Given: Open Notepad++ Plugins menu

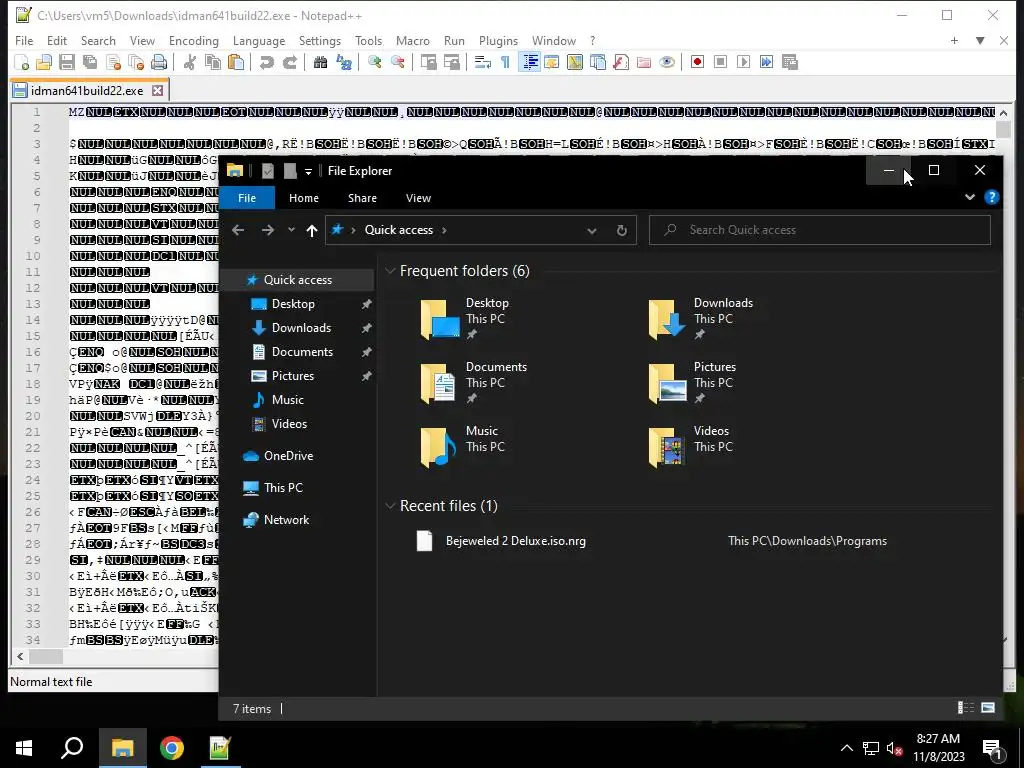Looking at the screenshot, I should [498, 40].
